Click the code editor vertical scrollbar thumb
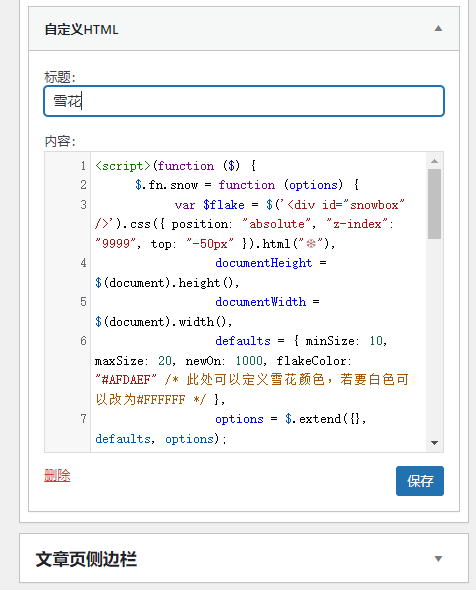The width and height of the screenshot is (476, 590). 435,204
